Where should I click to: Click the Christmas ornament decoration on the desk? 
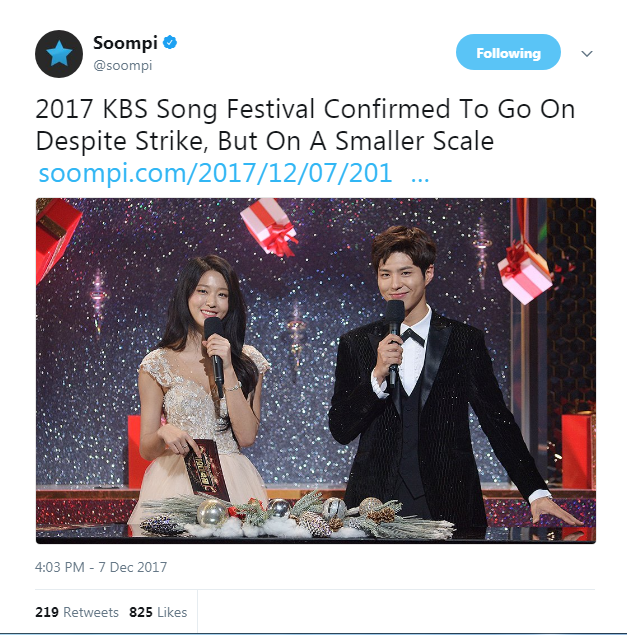tap(298, 516)
